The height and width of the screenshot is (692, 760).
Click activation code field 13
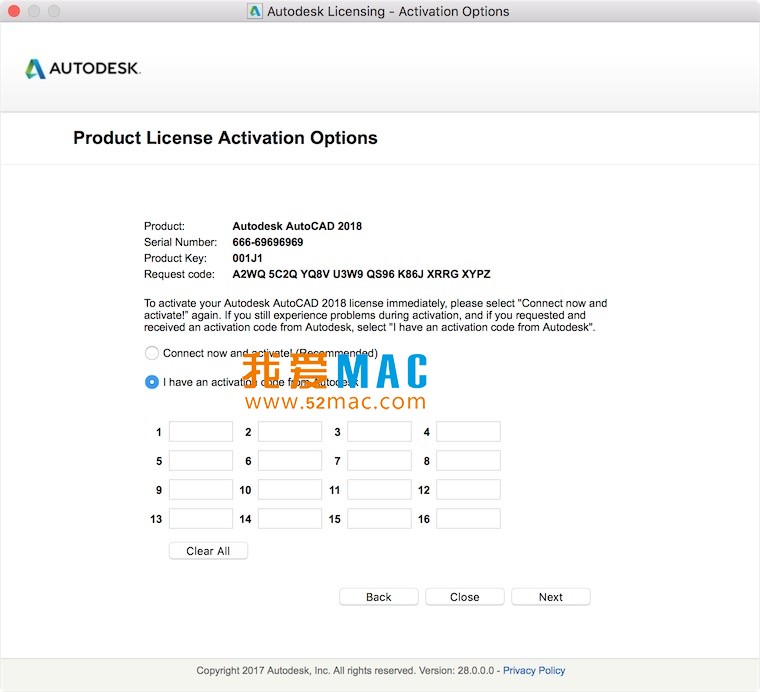point(201,519)
